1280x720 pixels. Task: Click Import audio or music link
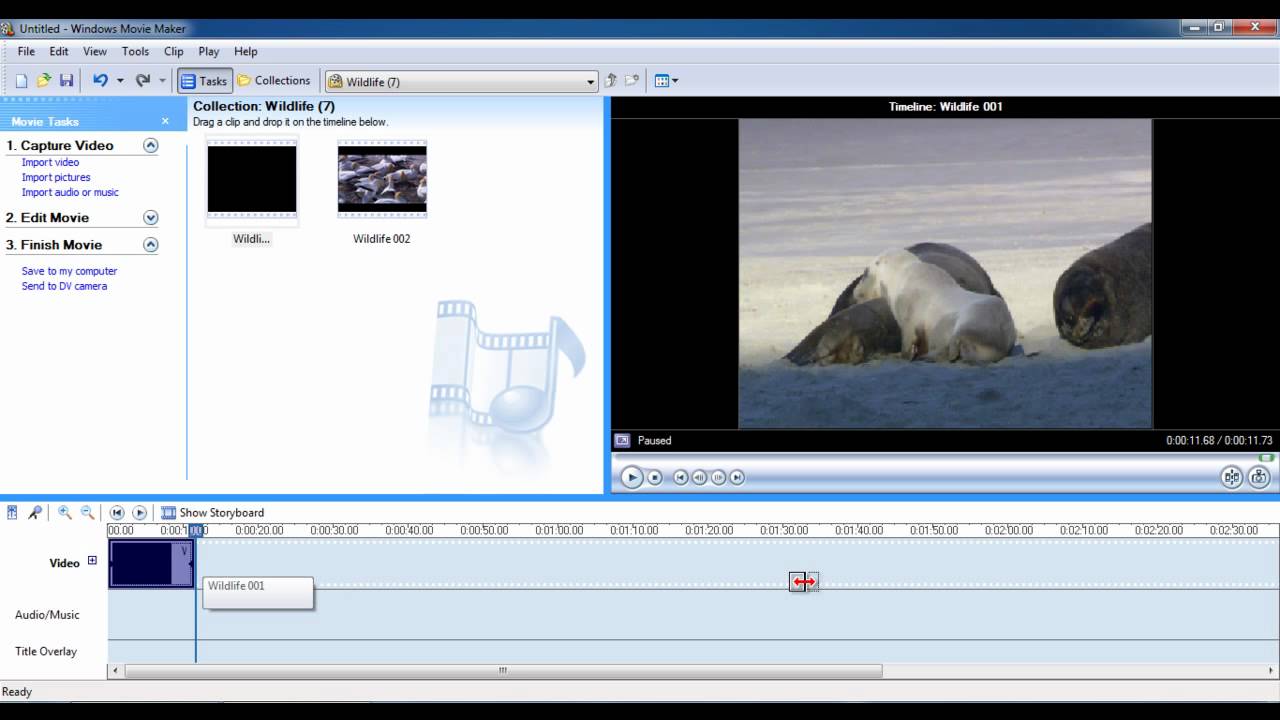pos(70,193)
